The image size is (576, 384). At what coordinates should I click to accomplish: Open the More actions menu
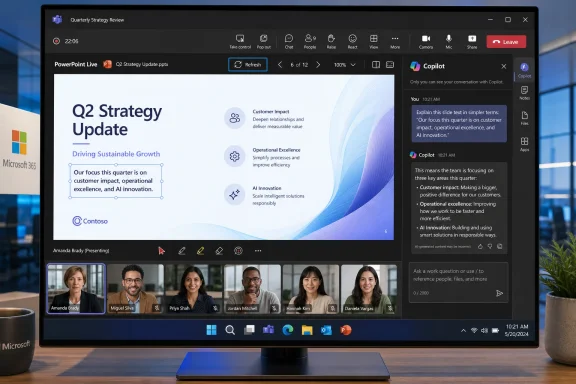[x=395, y=42]
